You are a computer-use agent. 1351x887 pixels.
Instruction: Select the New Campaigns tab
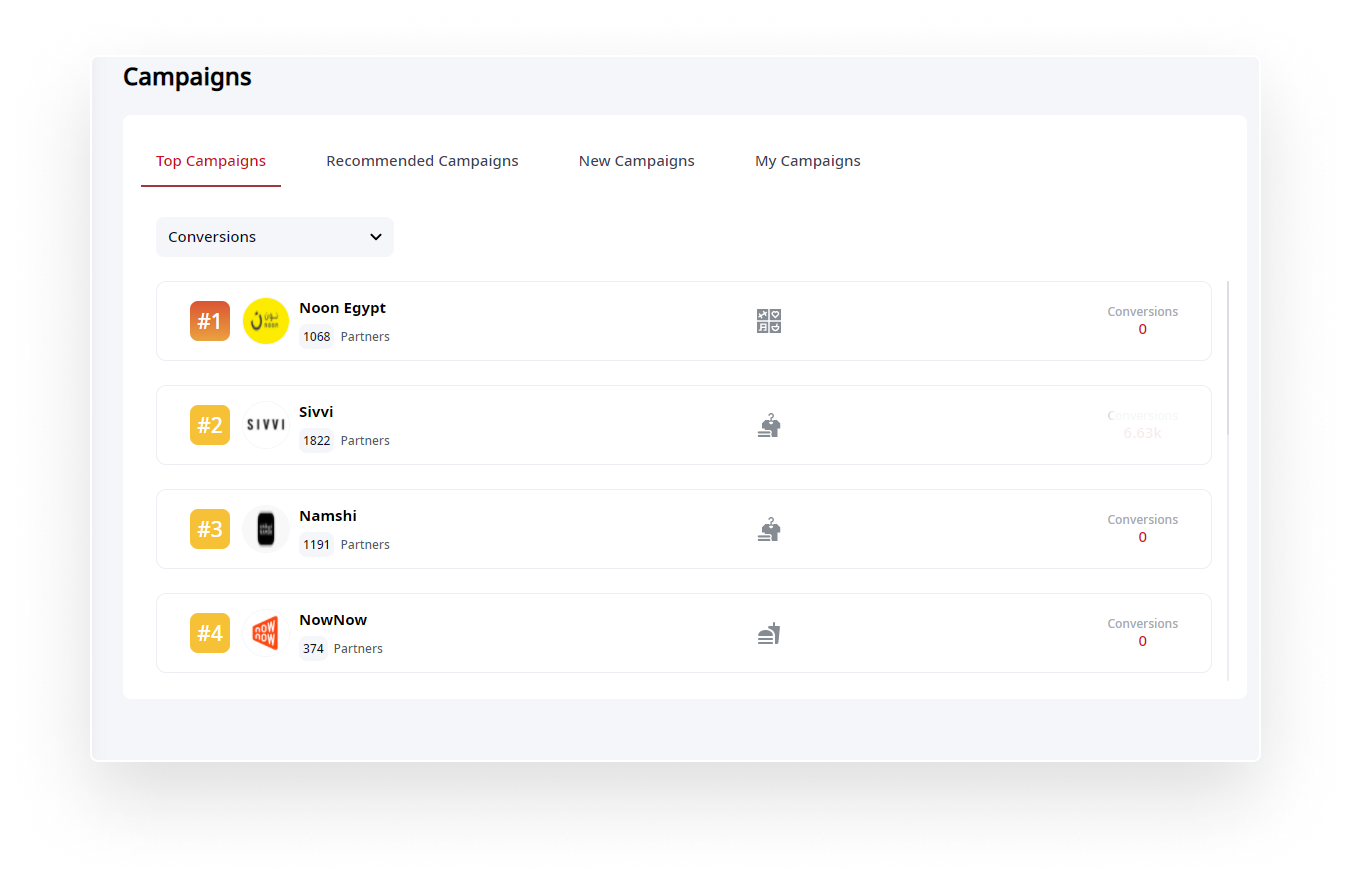(x=636, y=161)
